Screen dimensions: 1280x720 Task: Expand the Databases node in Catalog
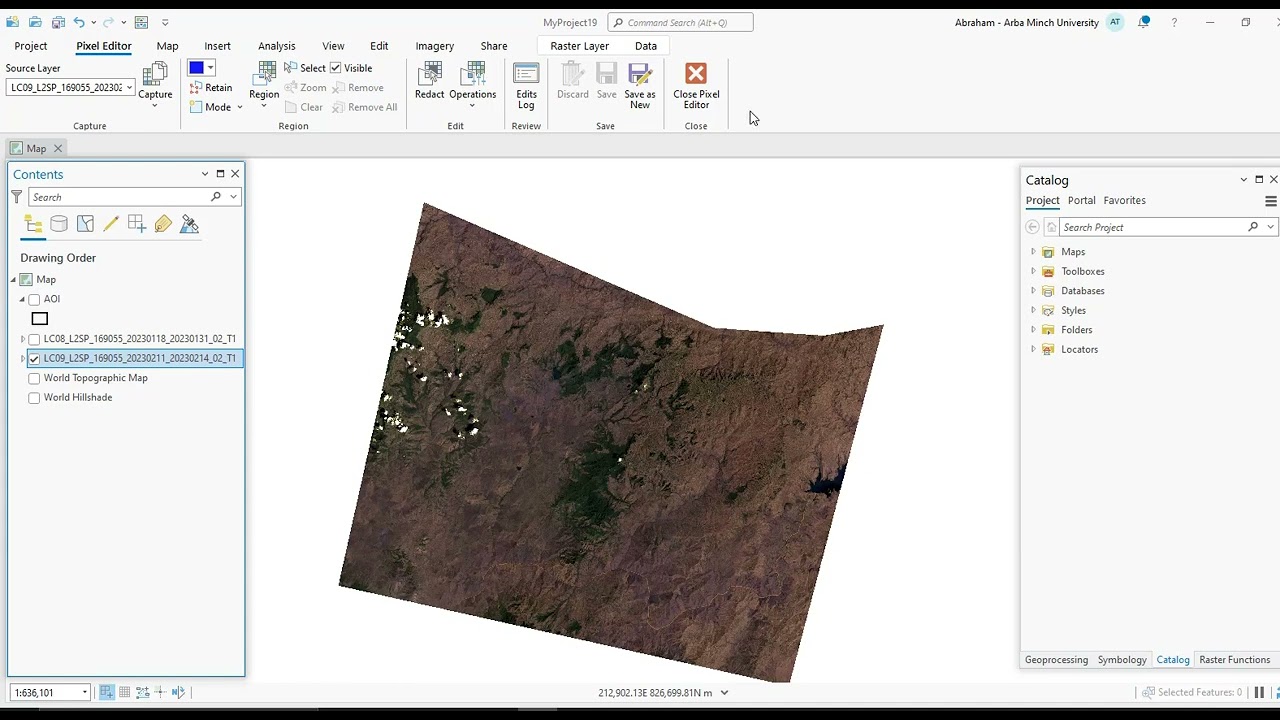(1033, 291)
